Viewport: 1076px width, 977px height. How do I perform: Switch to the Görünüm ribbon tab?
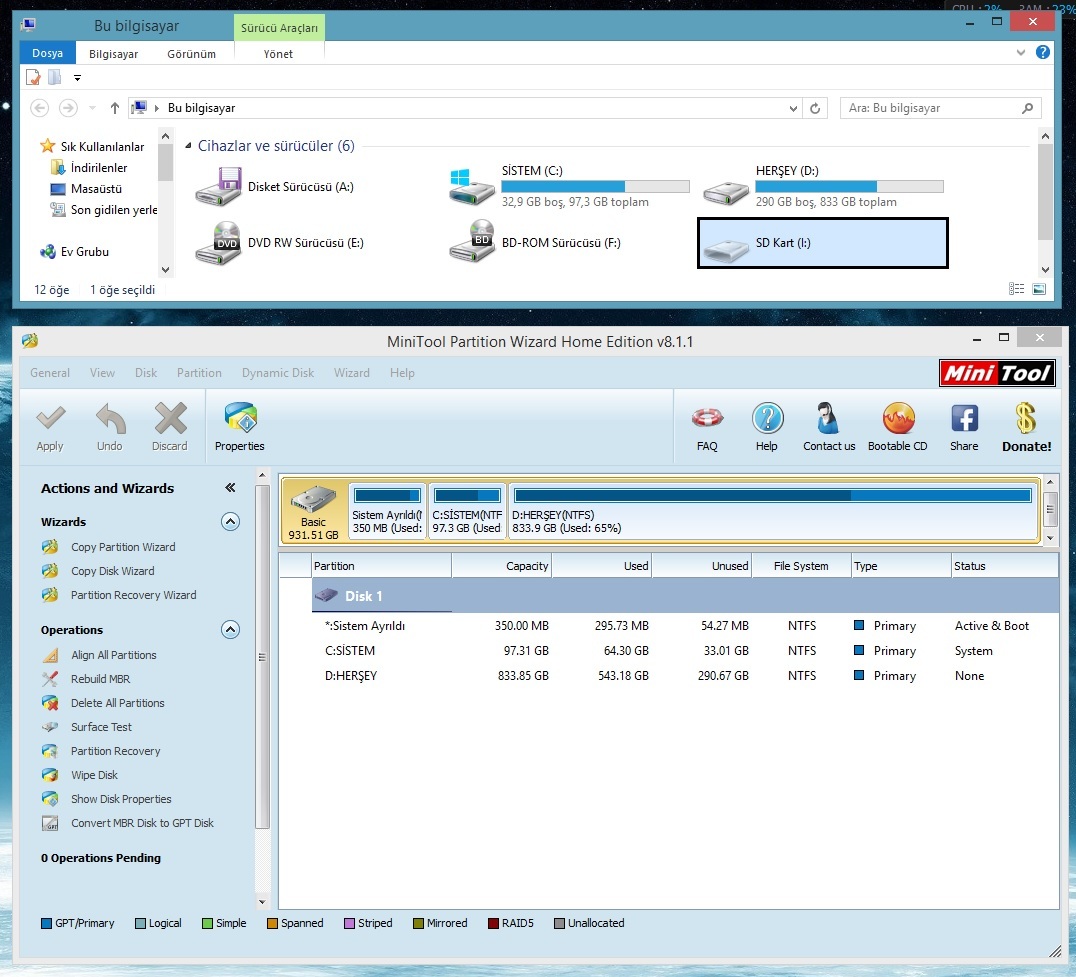191,54
